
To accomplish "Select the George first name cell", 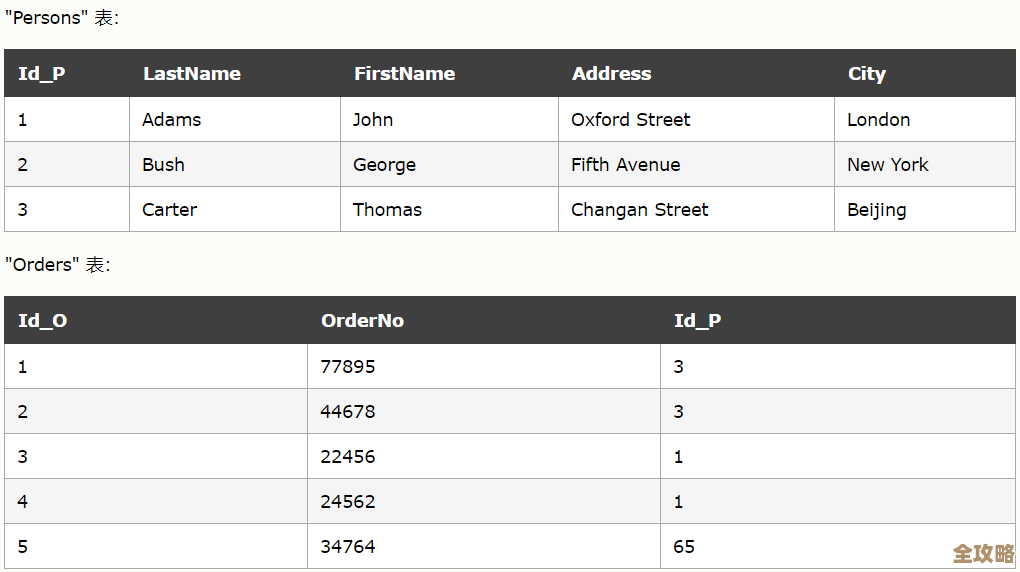I will coord(384,165).
